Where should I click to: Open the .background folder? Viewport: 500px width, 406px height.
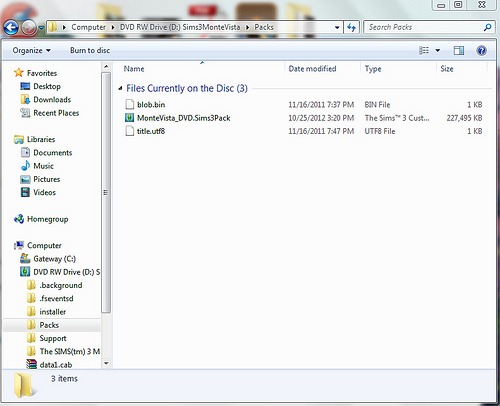(61, 285)
